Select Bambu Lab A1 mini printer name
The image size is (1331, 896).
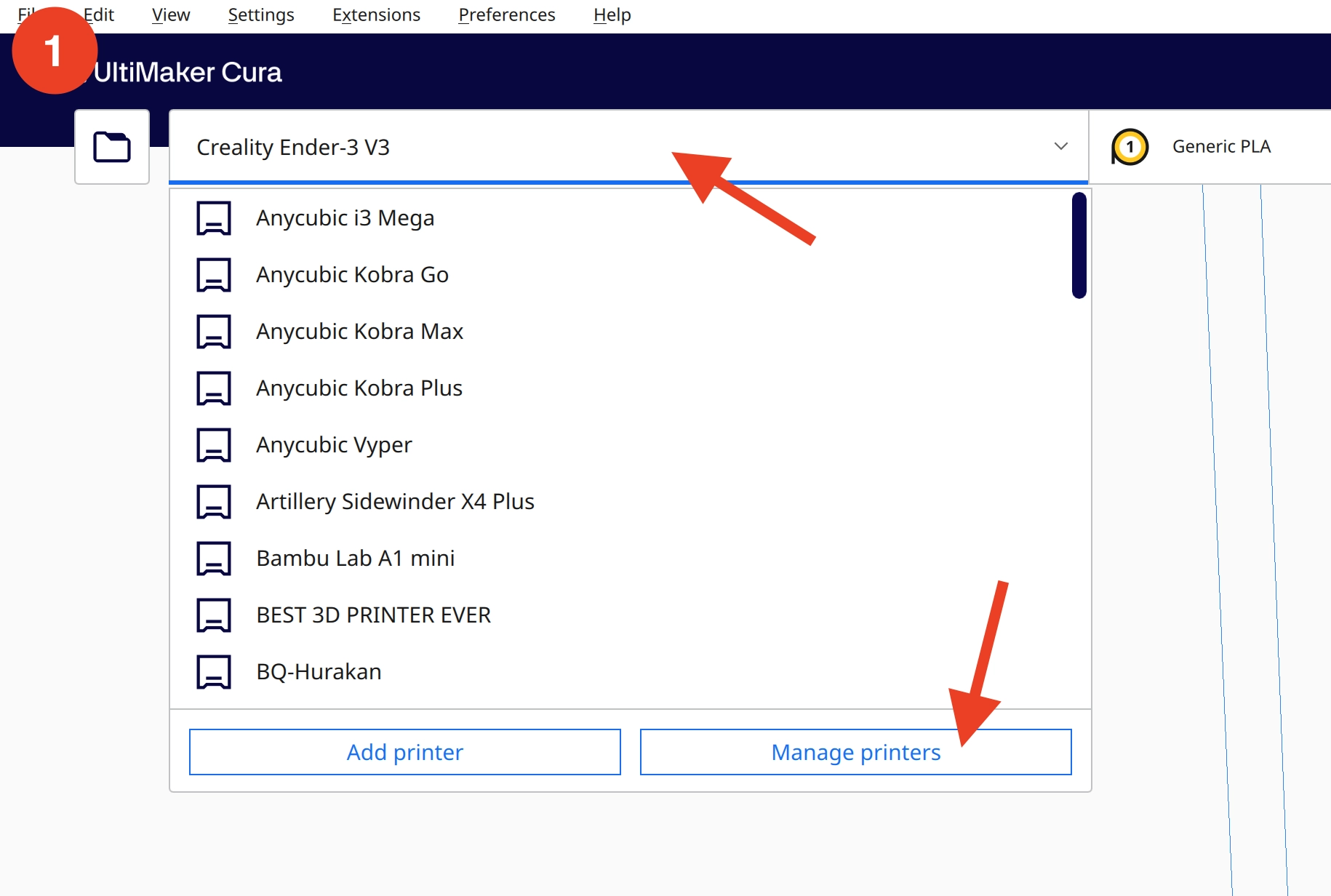click(x=356, y=559)
